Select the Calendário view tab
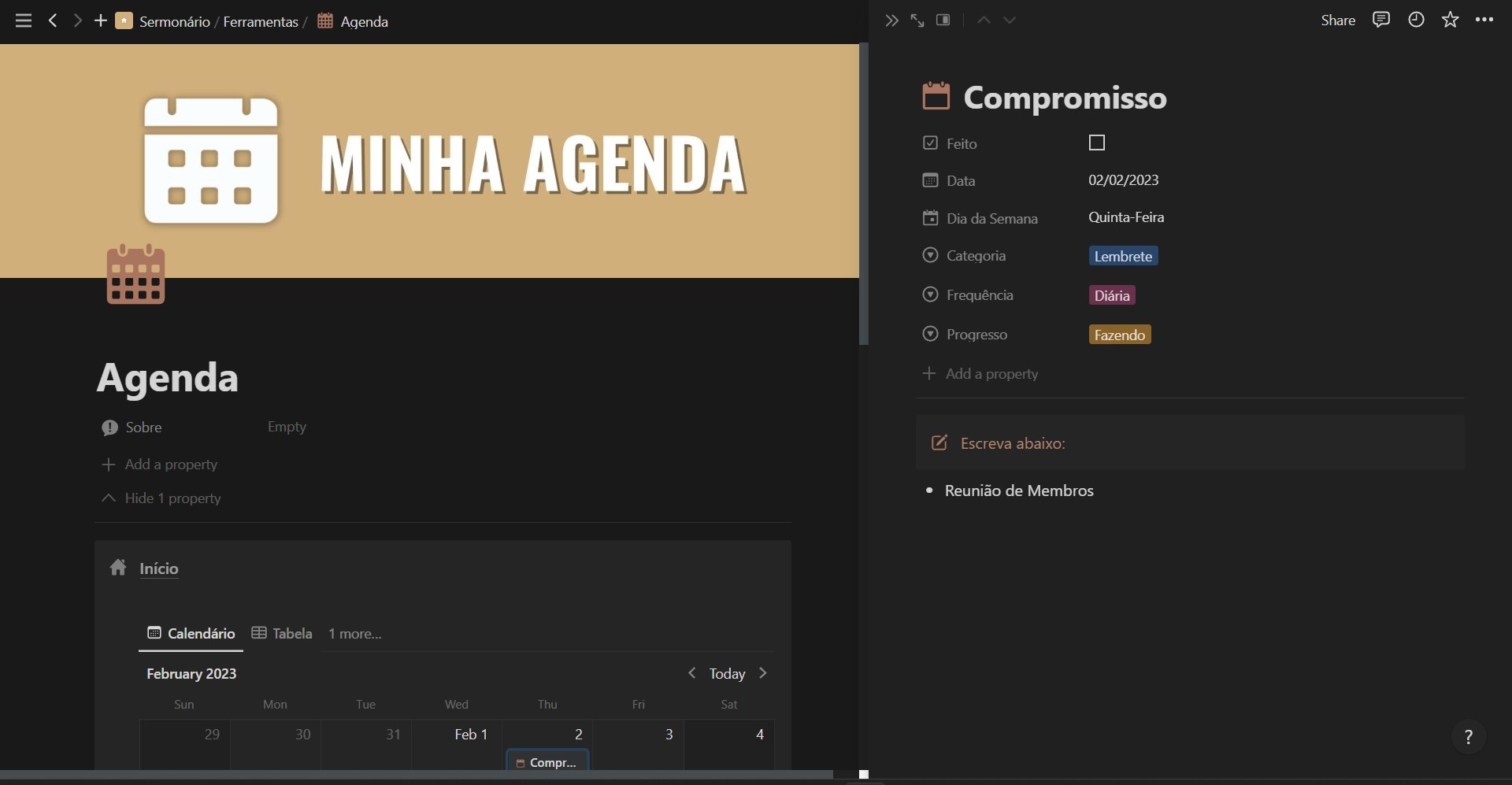This screenshot has height=785, width=1512. point(191,634)
